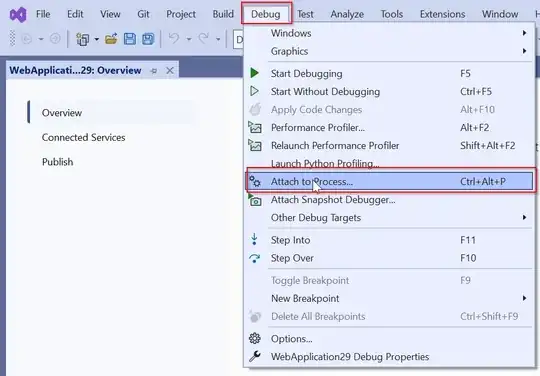
Task: Go to the Publish section
Action: (58, 162)
